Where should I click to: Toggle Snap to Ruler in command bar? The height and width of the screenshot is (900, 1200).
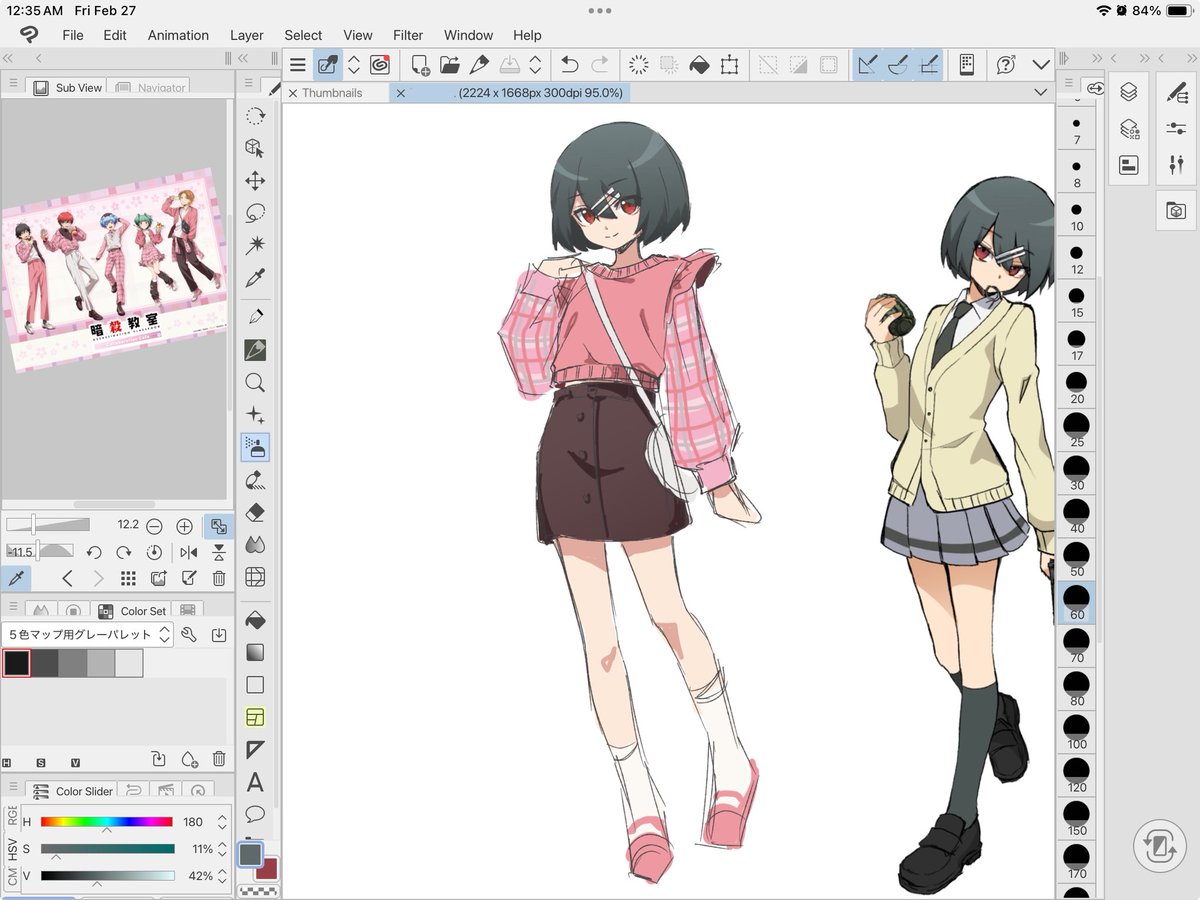tap(868, 65)
